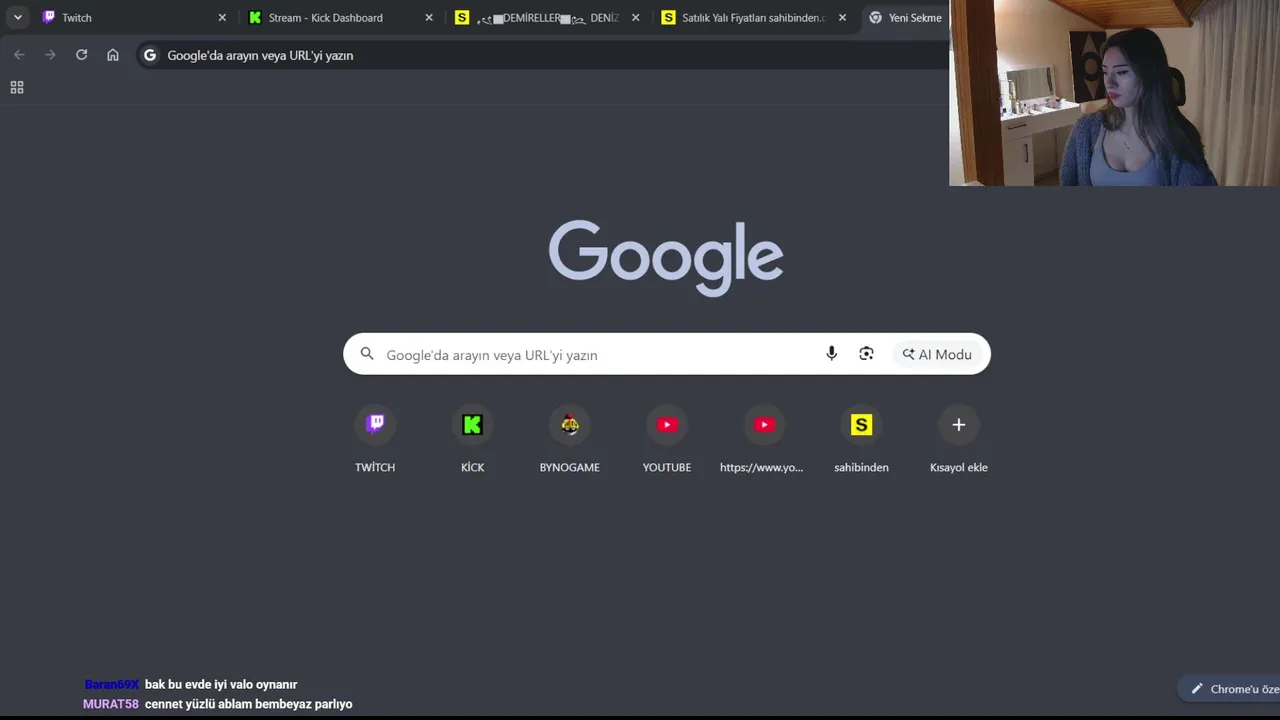
Task: Click the webcam overlay video
Action: pyautogui.click(x=1114, y=93)
